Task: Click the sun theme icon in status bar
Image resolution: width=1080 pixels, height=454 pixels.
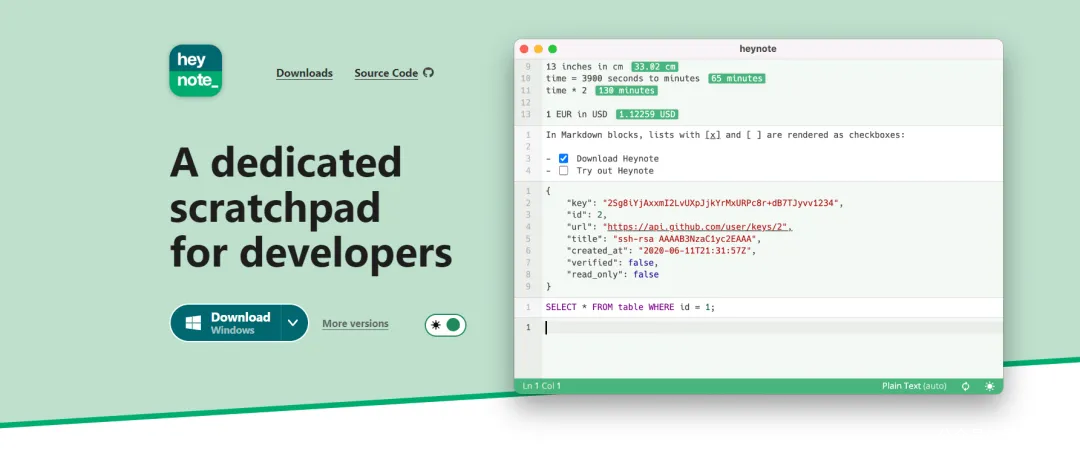Action: point(990,386)
